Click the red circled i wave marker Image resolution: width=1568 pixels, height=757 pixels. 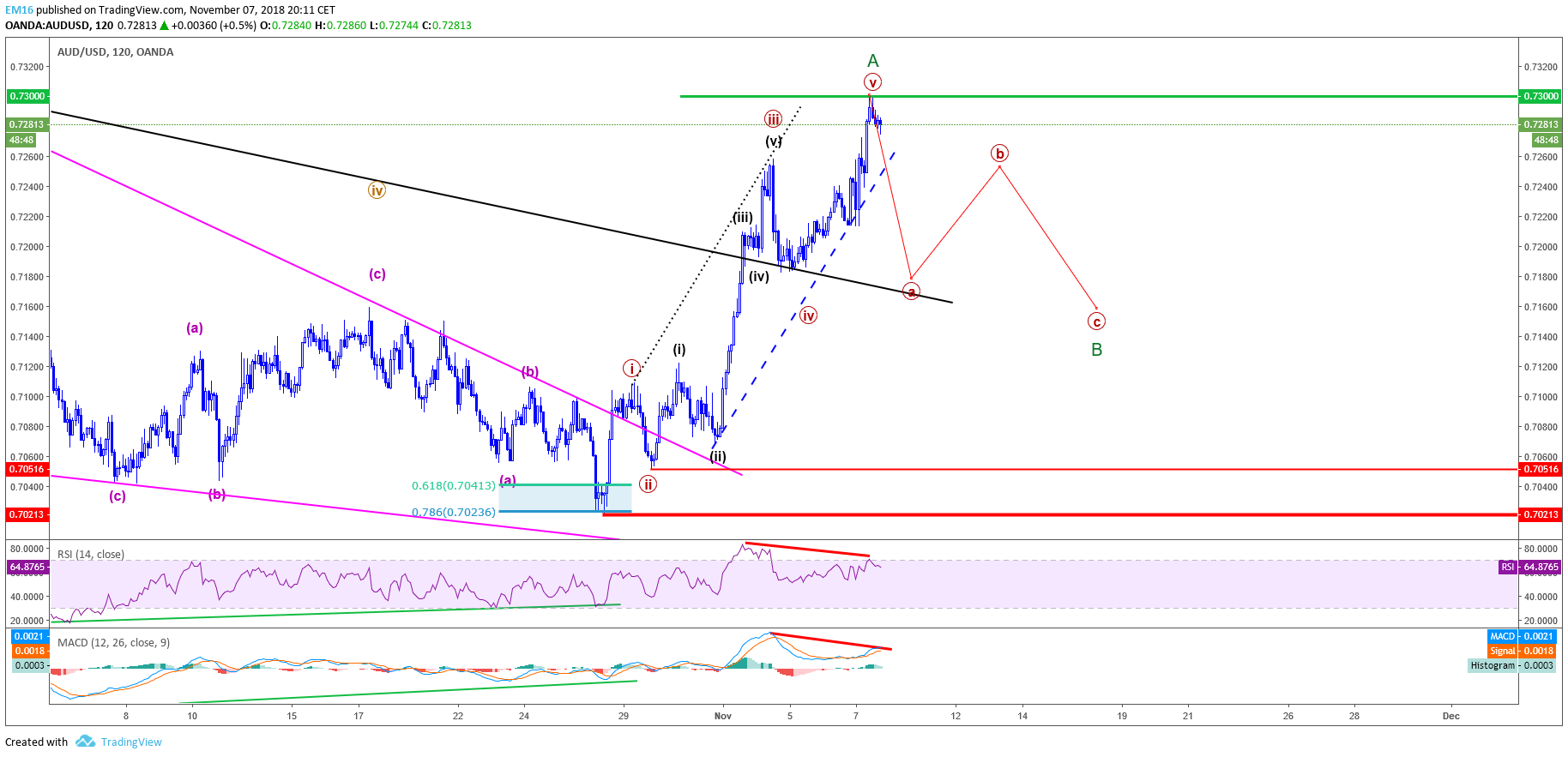coord(631,369)
